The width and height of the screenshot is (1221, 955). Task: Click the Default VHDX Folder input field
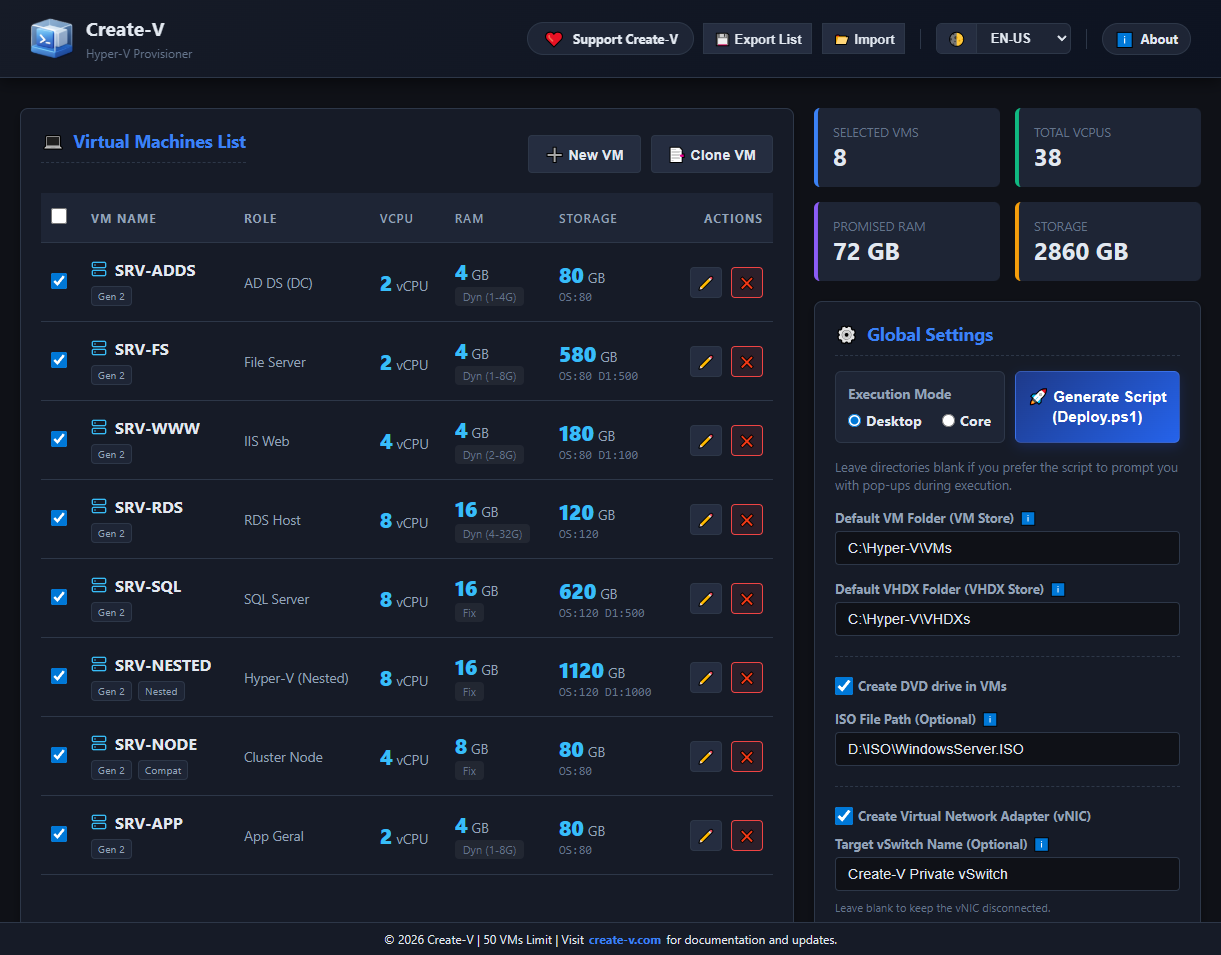(x=1007, y=619)
